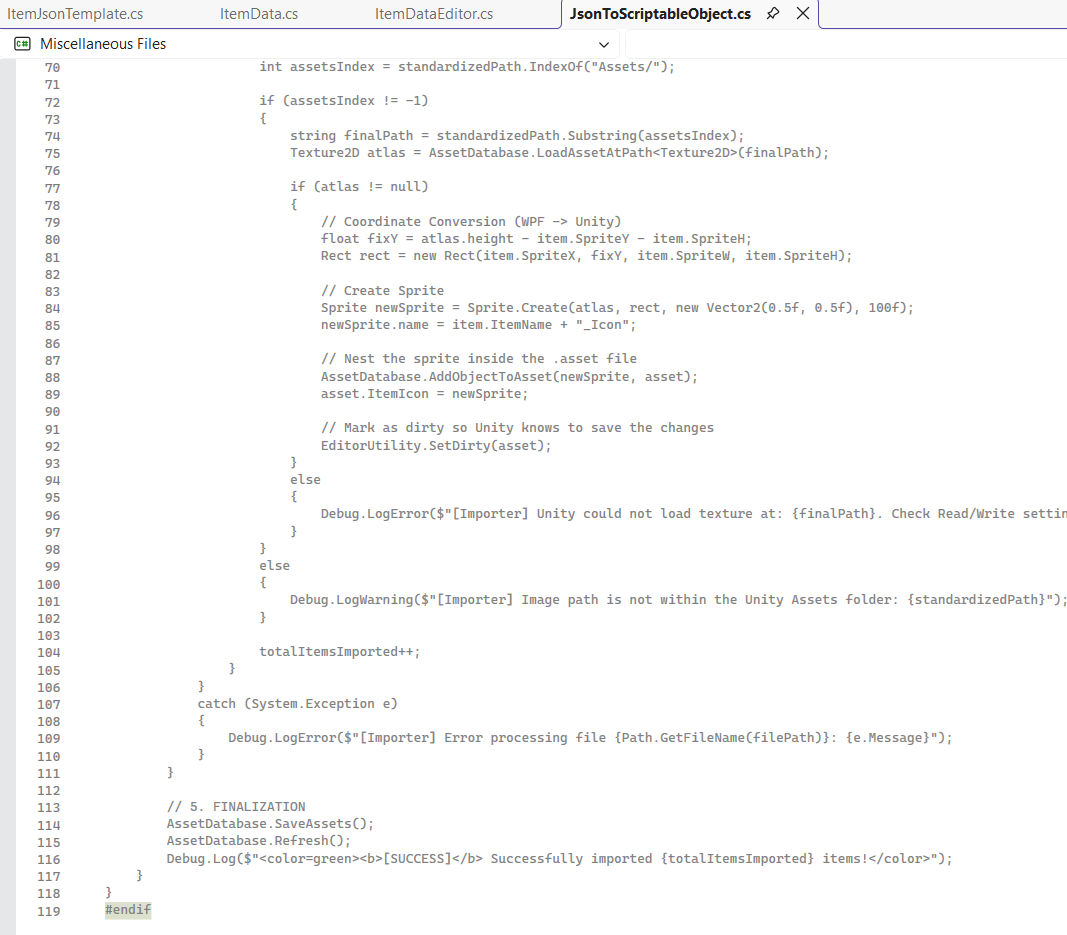The height and width of the screenshot is (935, 1067).
Task: Click the C# project icon beside Miscellaneous Files
Action: pos(22,44)
